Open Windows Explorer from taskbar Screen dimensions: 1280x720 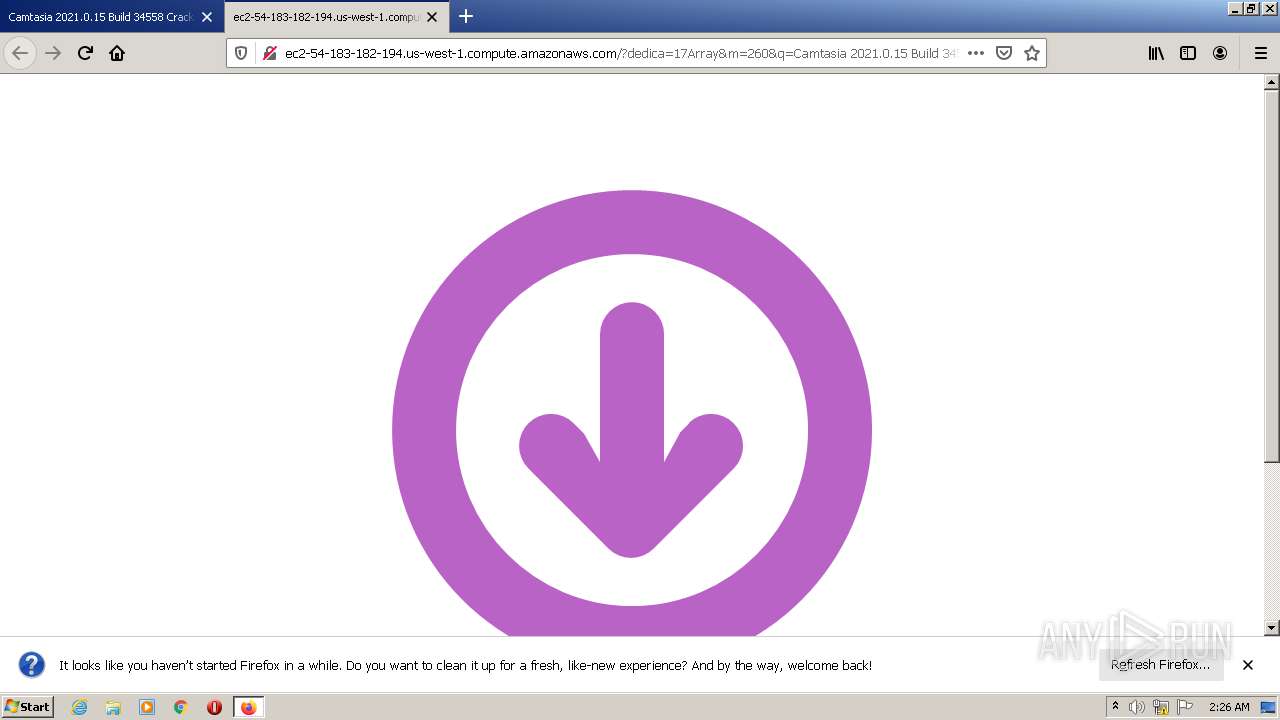click(x=113, y=707)
